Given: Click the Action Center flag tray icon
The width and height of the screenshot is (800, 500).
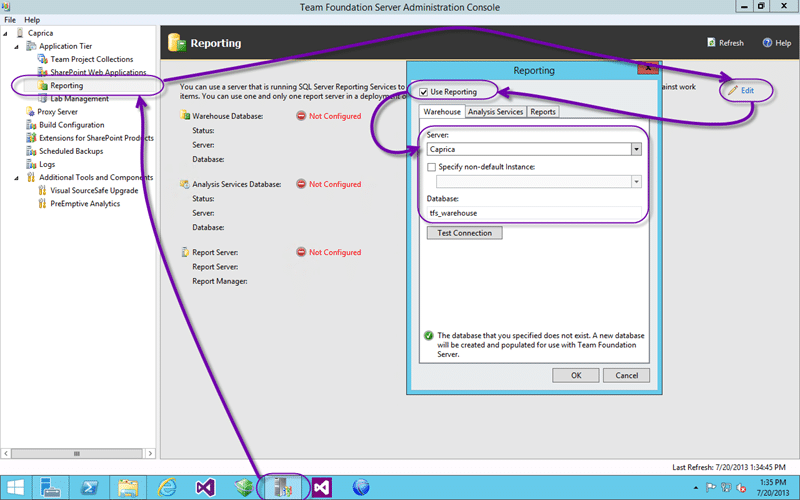Looking at the screenshot, I should pyautogui.click(x=711, y=488).
